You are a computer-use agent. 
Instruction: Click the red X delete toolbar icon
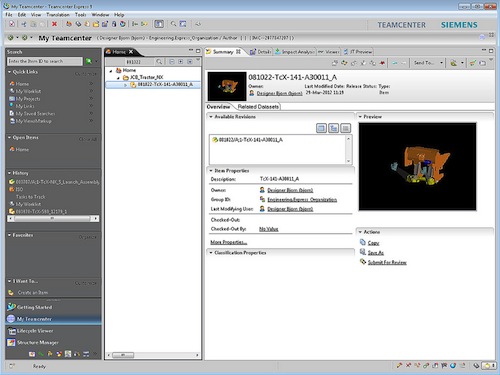[x=54, y=24]
